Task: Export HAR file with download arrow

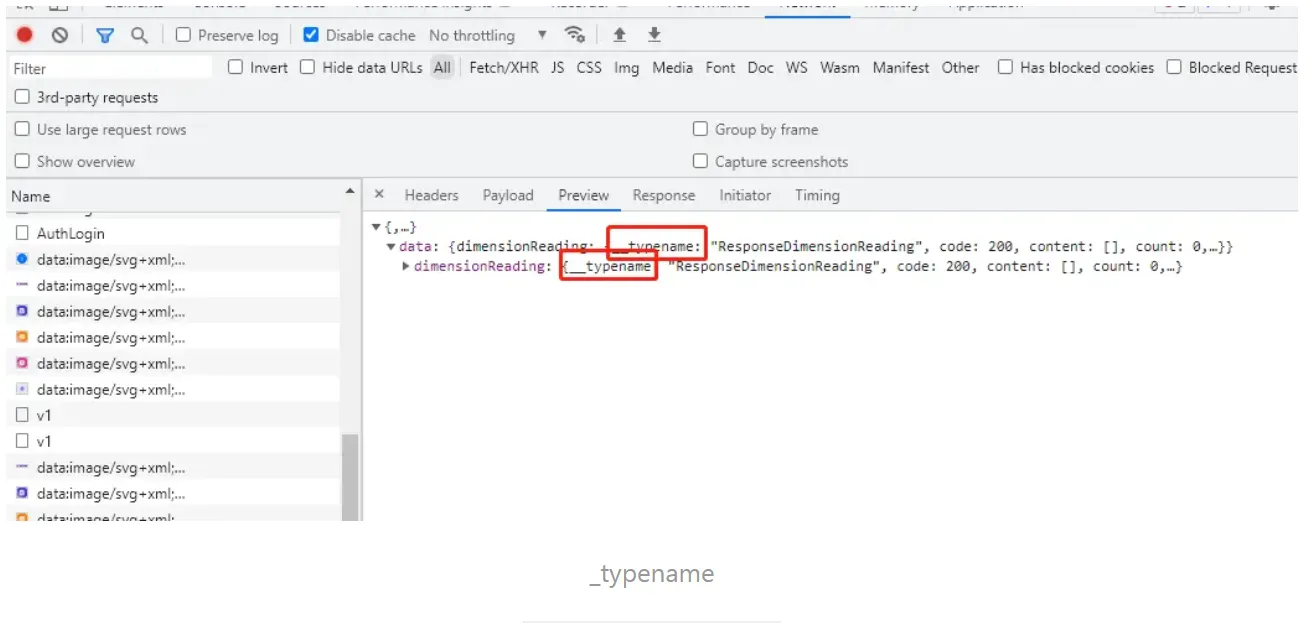Action: [654, 35]
